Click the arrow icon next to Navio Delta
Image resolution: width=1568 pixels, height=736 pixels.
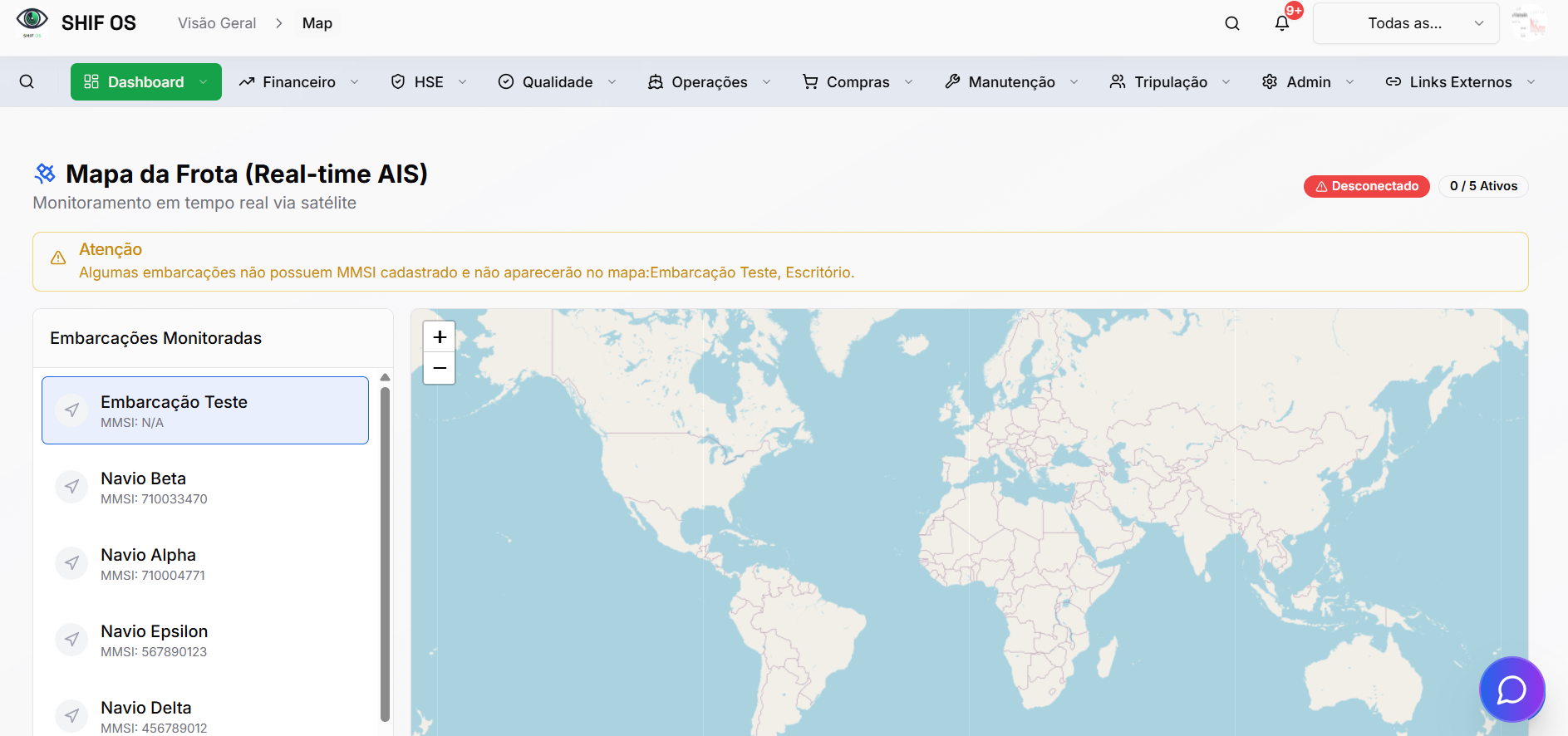point(72,716)
